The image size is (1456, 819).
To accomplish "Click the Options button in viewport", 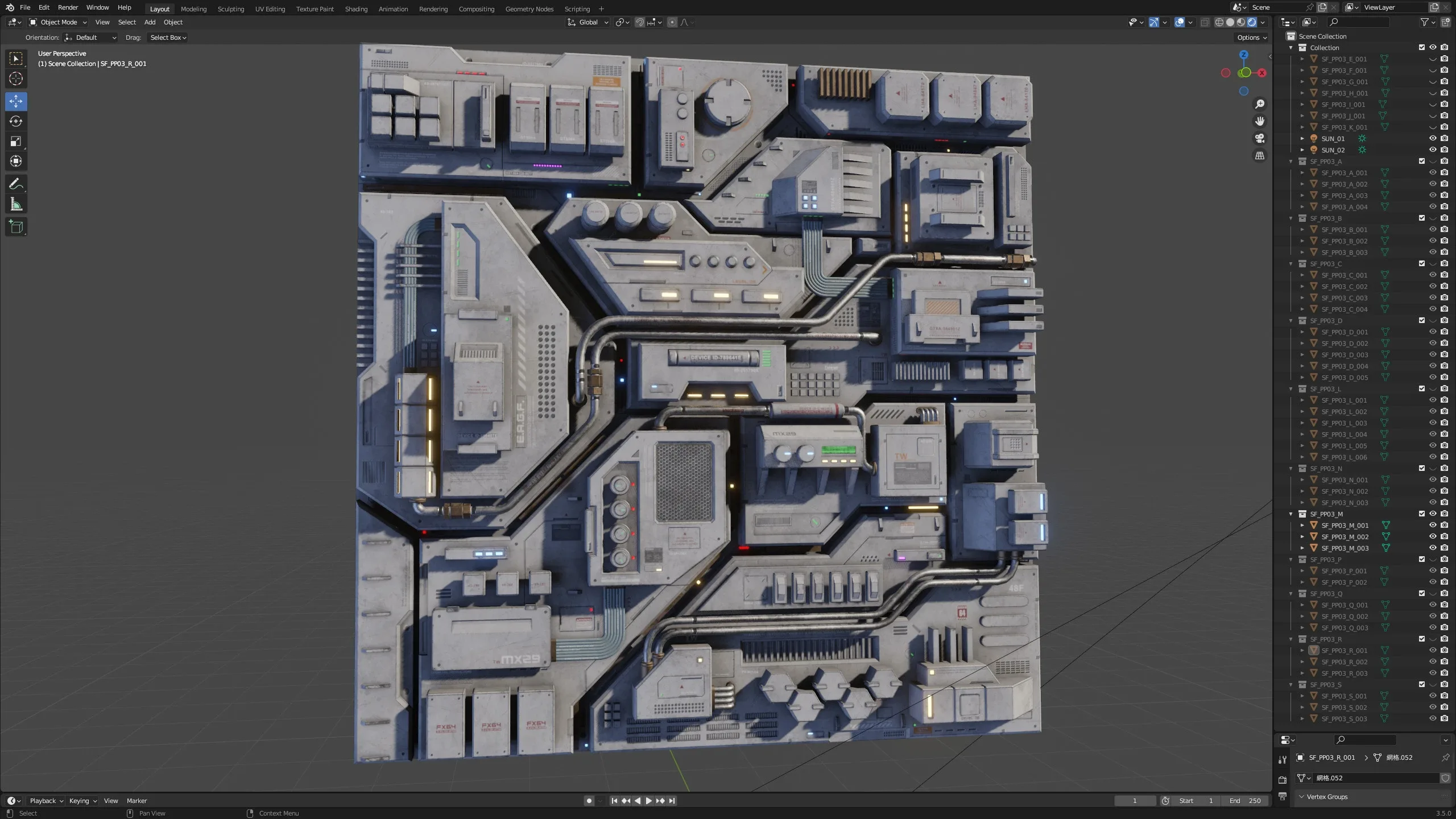I will [1252, 38].
